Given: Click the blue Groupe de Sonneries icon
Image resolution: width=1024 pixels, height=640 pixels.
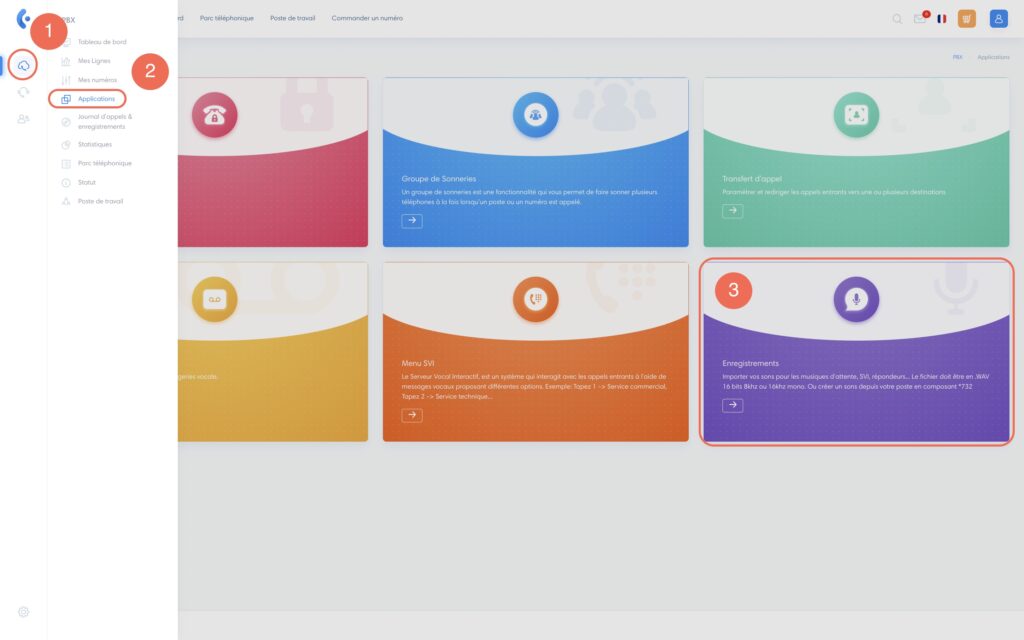Looking at the screenshot, I should point(535,114).
